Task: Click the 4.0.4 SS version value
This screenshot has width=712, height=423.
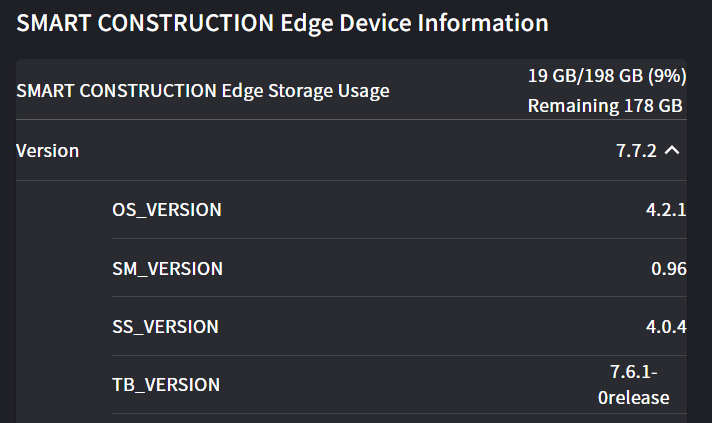Action: click(x=666, y=327)
